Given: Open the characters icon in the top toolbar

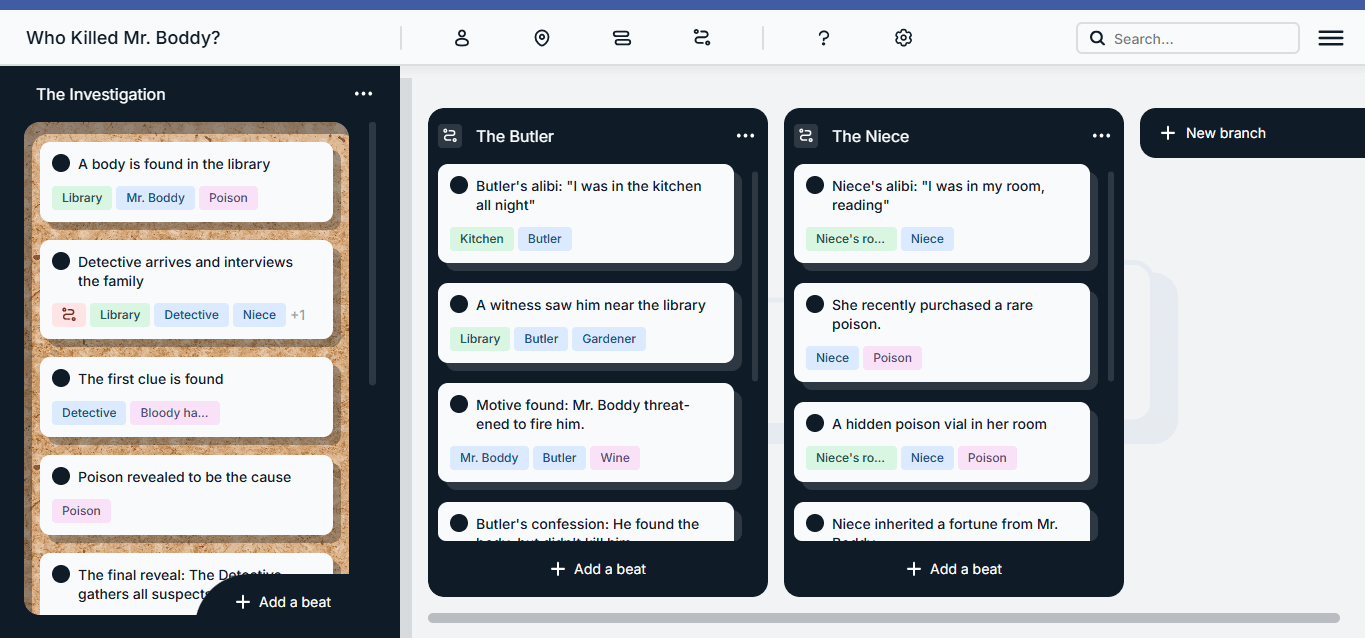Looking at the screenshot, I should click(x=462, y=38).
